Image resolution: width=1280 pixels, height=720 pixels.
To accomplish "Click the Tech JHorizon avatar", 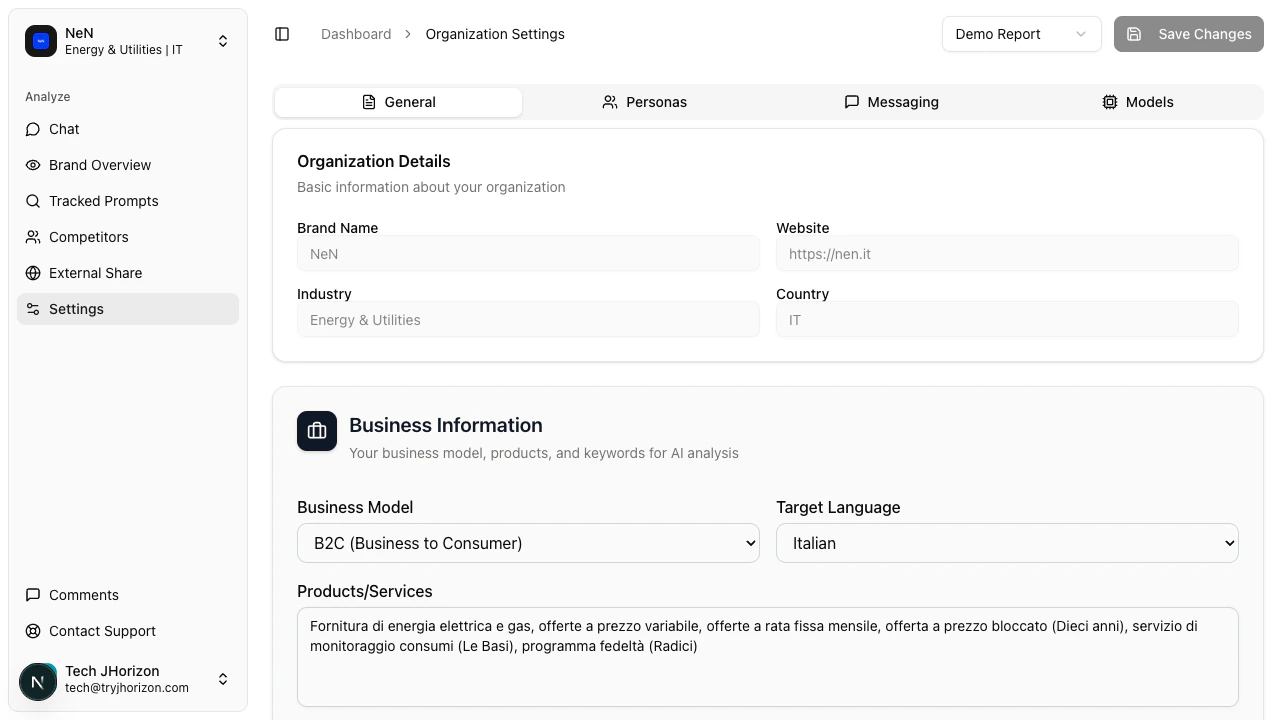I will point(38,681).
